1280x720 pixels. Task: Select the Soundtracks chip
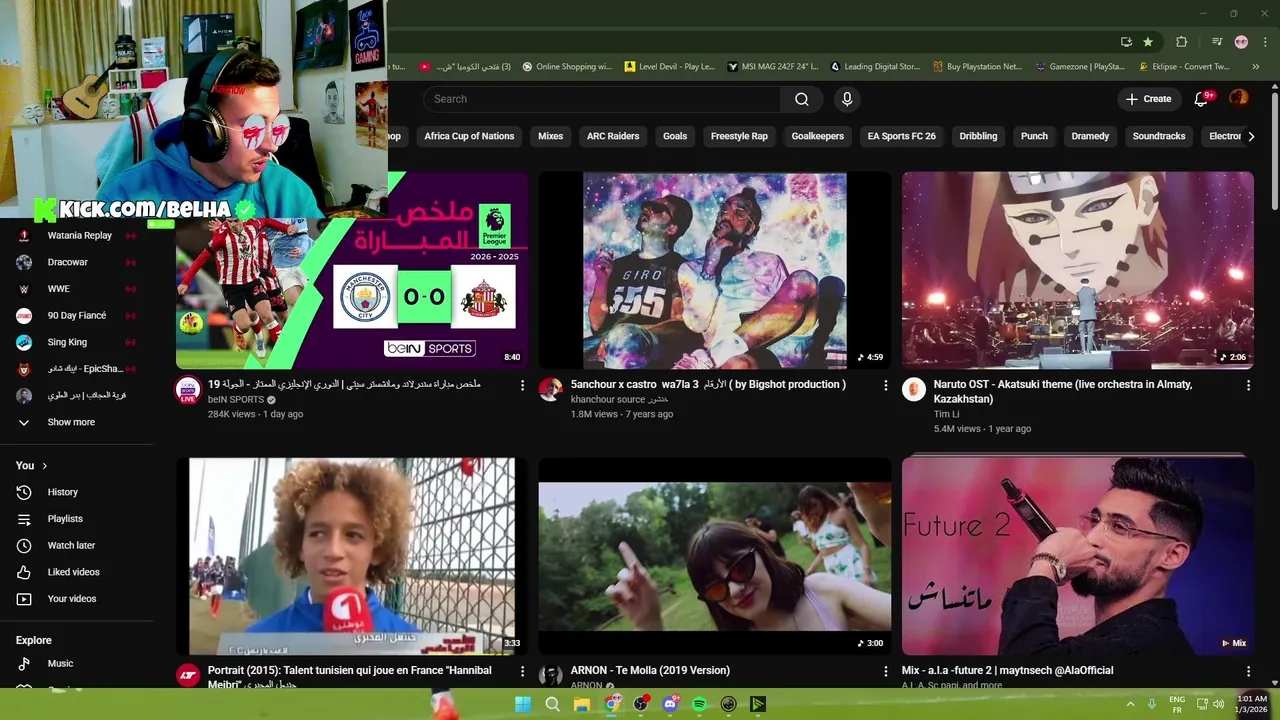(x=1159, y=136)
